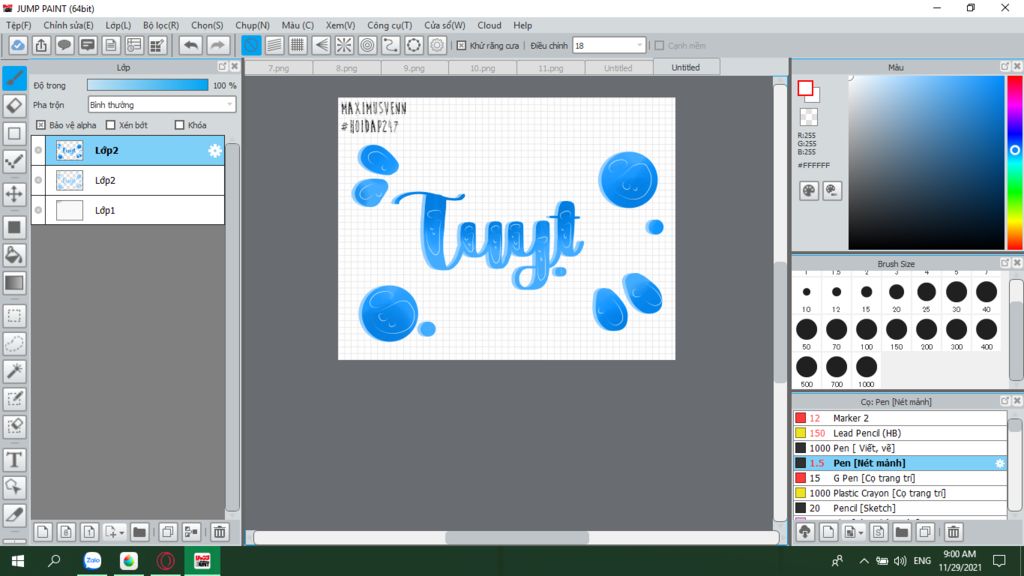Hide the Lớp1 layer

pos(39,210)
